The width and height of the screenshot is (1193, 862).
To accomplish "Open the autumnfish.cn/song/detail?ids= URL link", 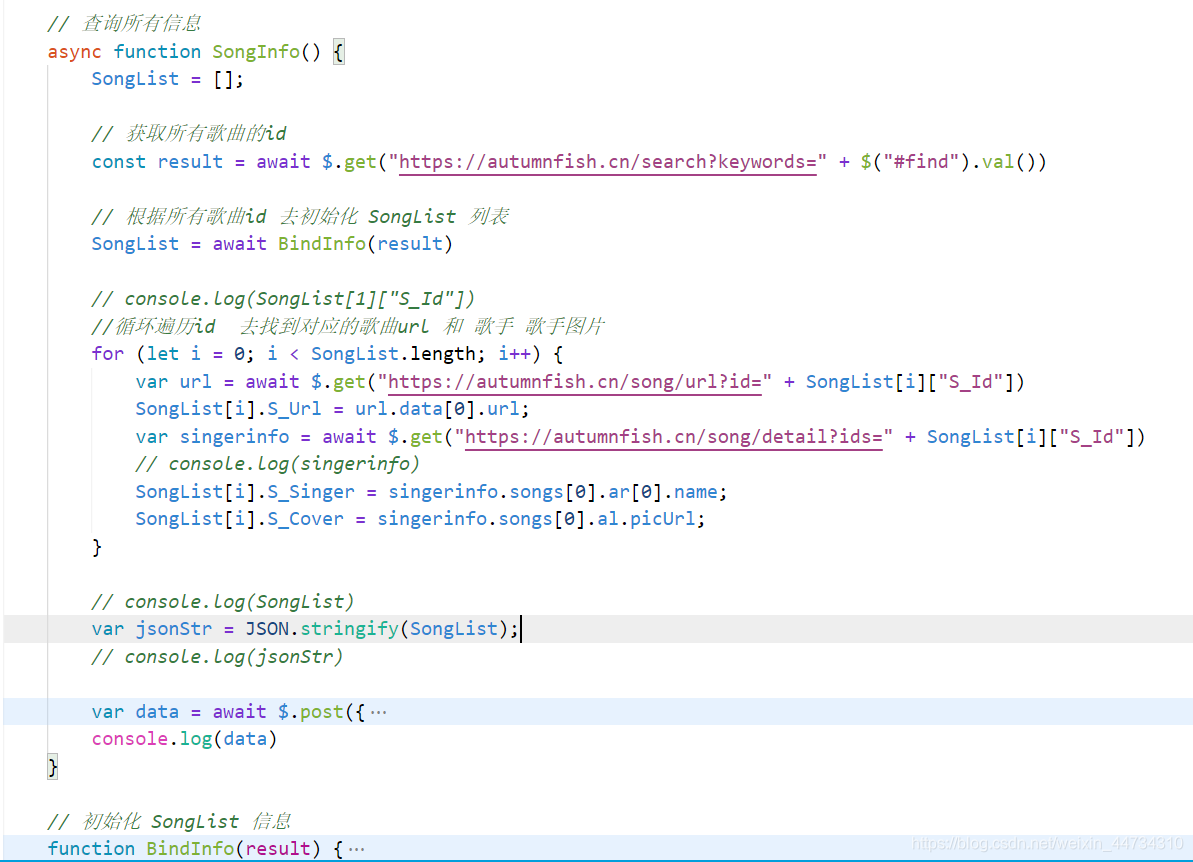I will pos(673,437).
